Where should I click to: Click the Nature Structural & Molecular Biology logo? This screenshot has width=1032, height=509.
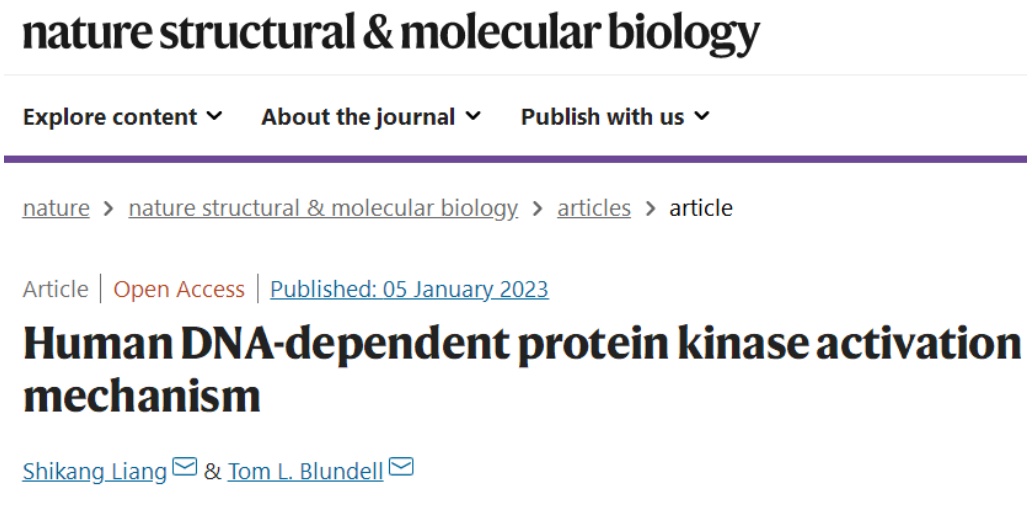point(391,33)
